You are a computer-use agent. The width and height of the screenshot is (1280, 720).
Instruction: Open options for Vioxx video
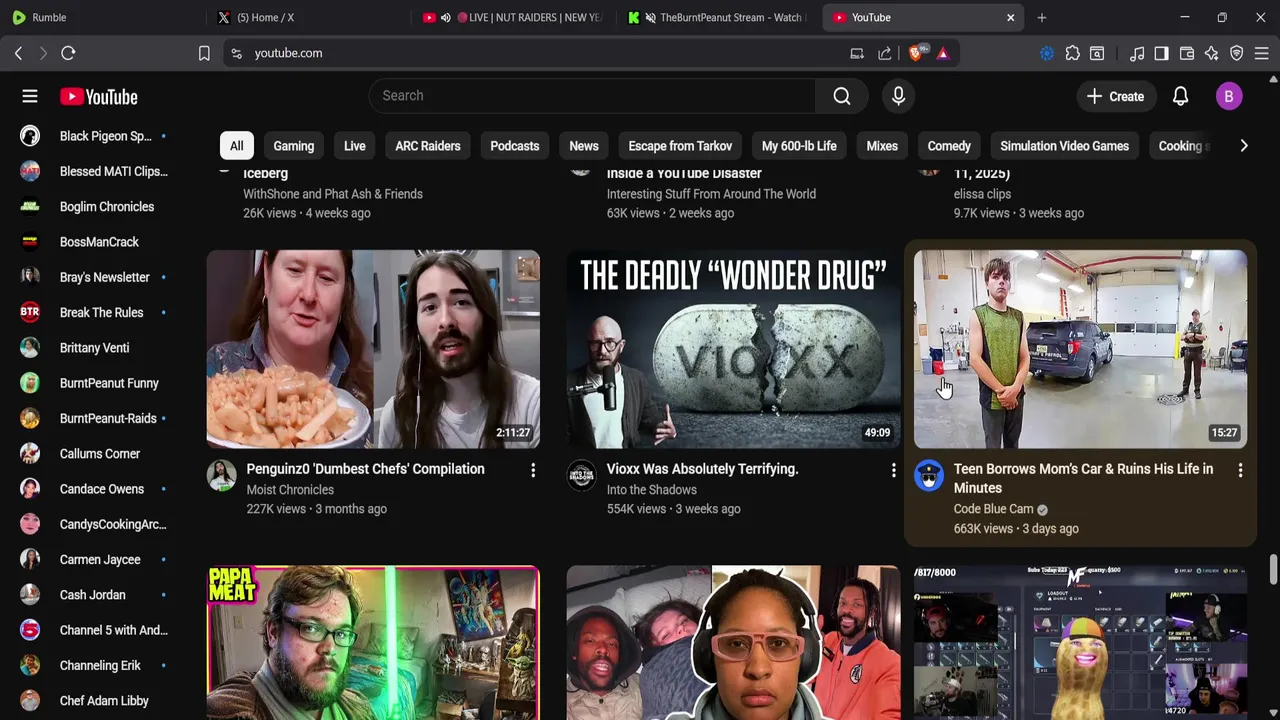pos(893,470)
